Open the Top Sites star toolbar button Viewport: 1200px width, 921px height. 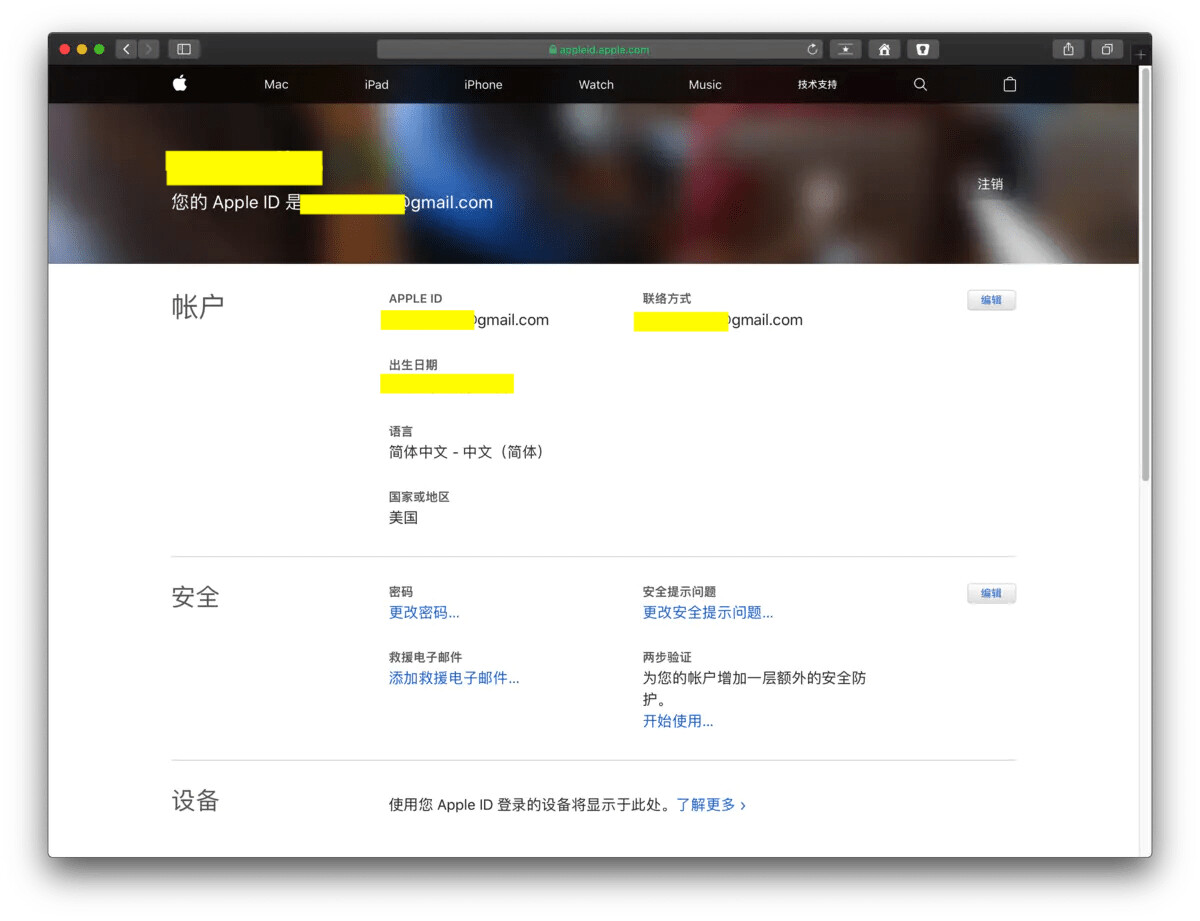pos(845,49)
